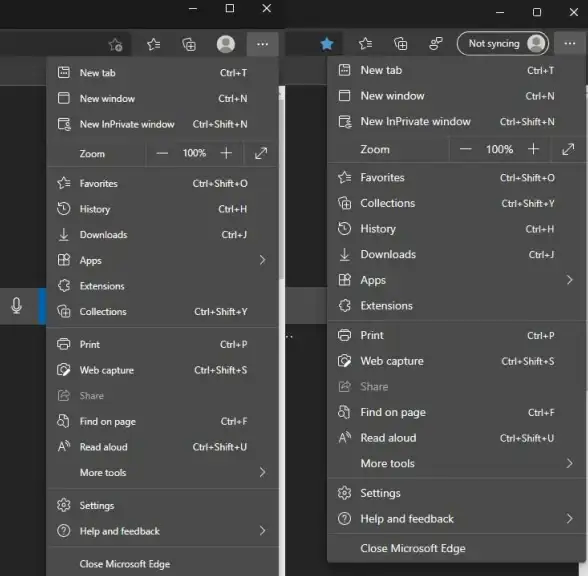
Task: Select New window in the right menu
Action: pos(456,96)
